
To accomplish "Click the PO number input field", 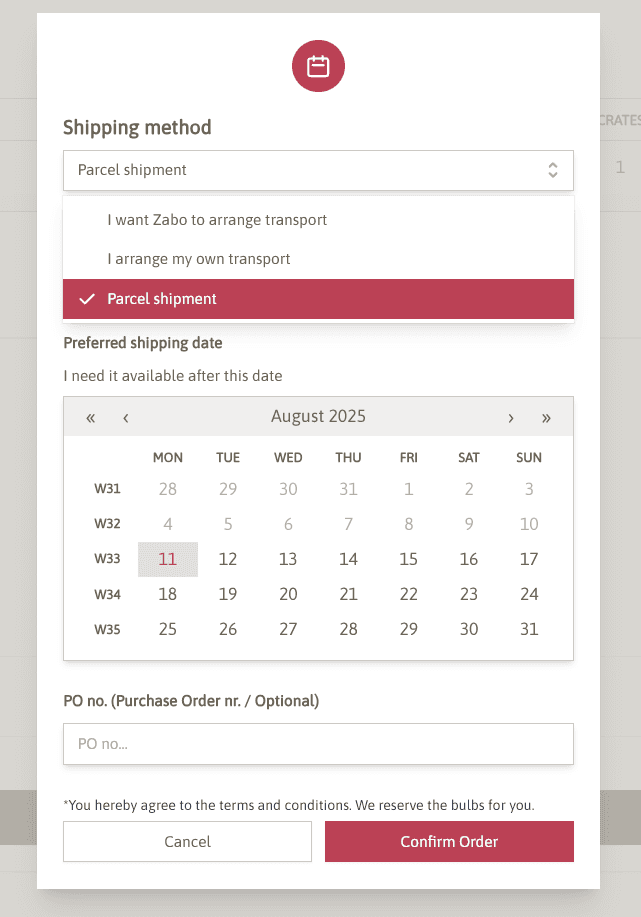I will (318, 744).
